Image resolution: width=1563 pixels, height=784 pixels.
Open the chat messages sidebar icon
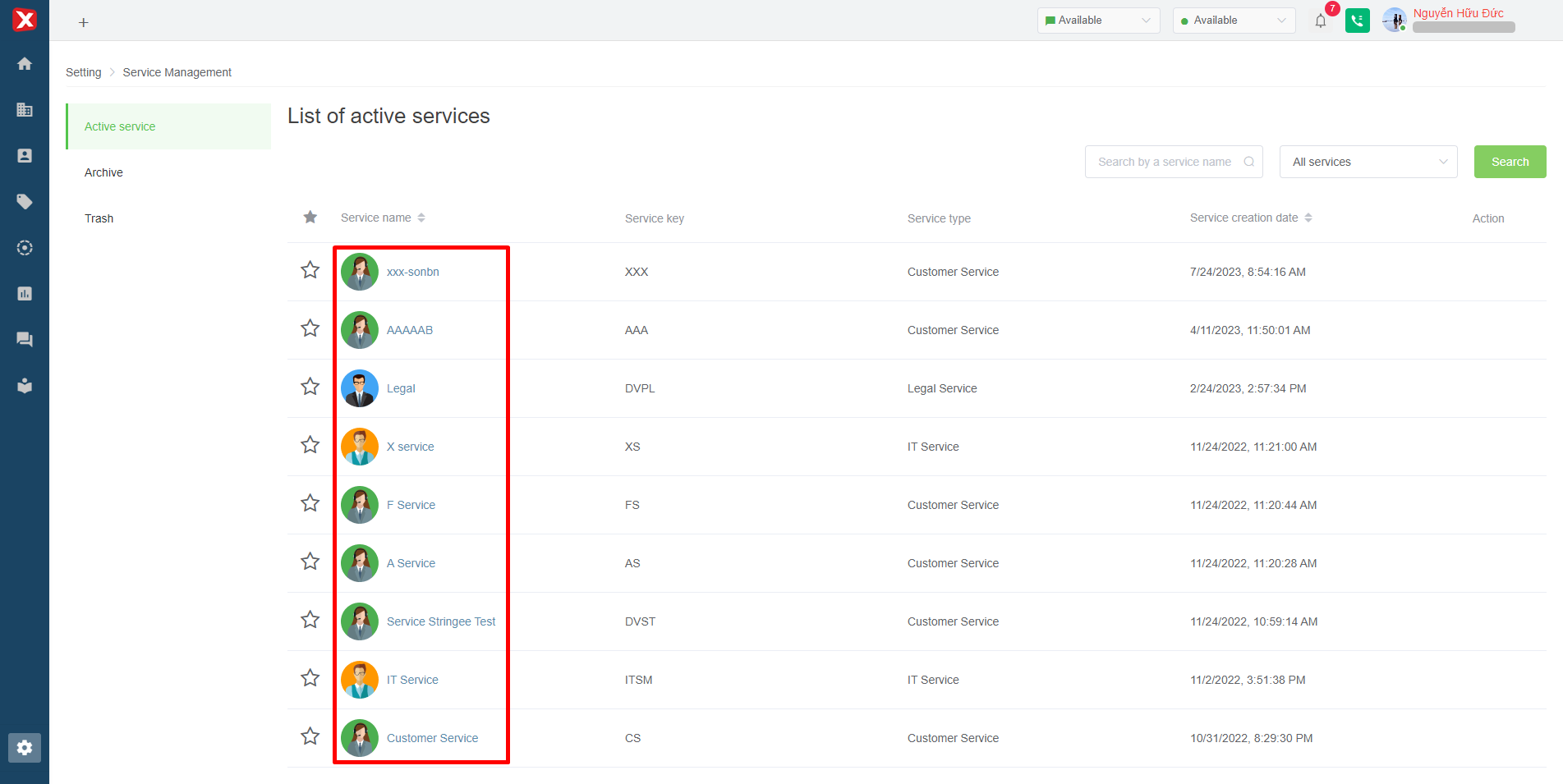tap(25, 339)
